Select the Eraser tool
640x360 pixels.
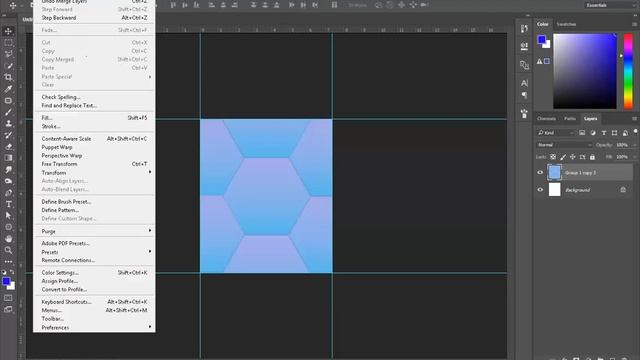[x=8, y=147]
